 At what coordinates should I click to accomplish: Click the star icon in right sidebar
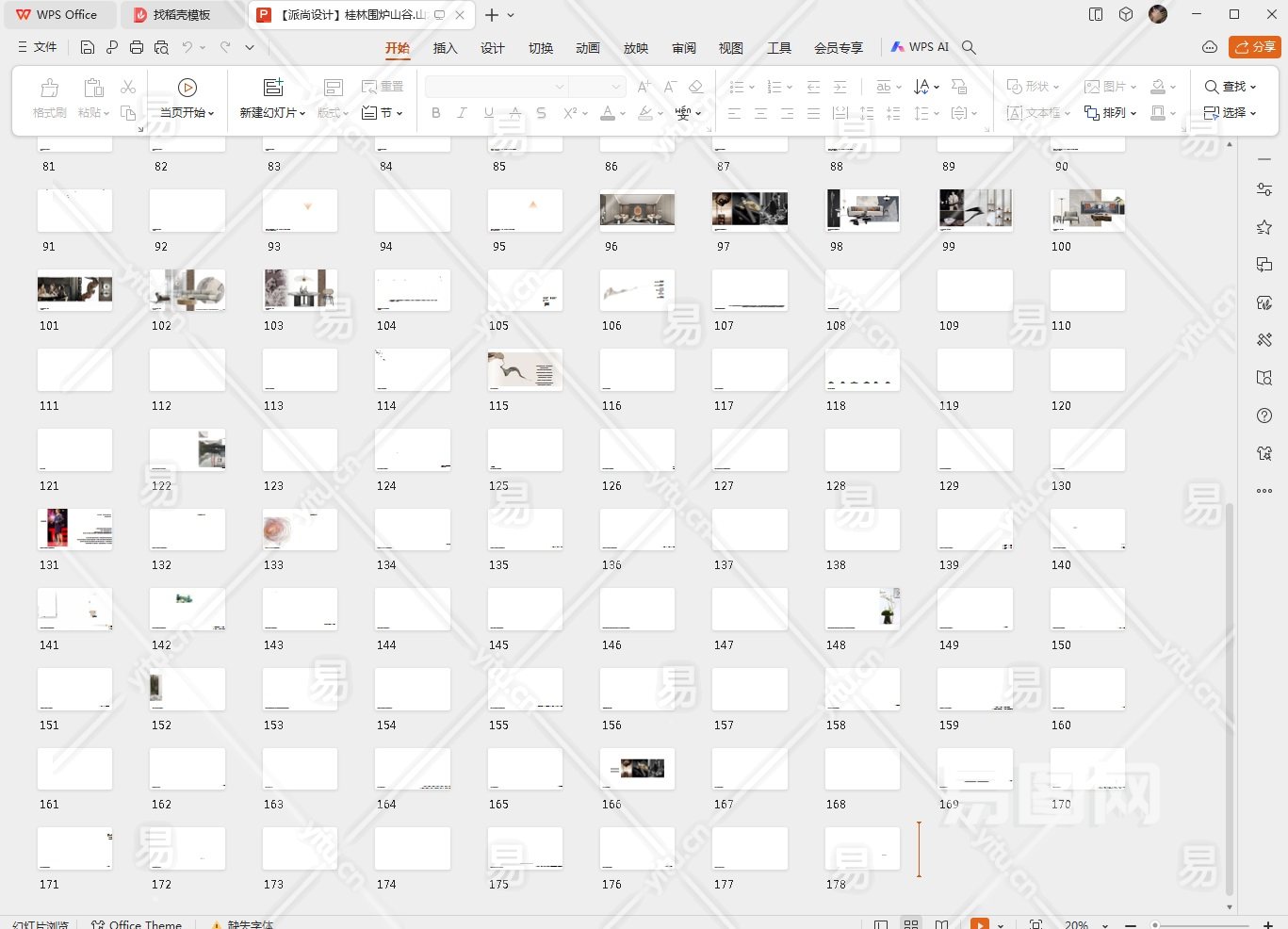(x=1264, y=227)
